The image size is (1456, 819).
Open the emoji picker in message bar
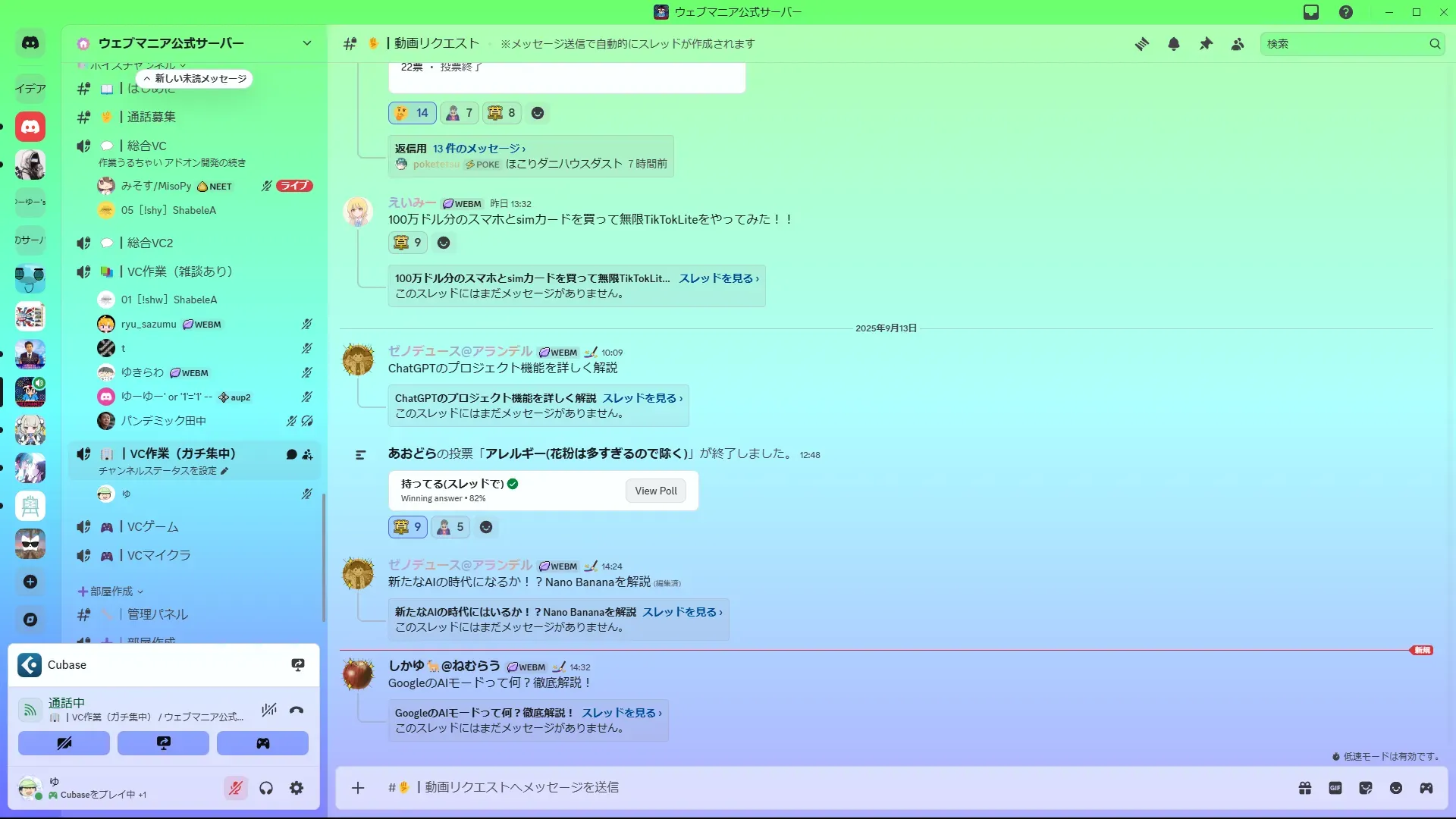(1396, 788)
